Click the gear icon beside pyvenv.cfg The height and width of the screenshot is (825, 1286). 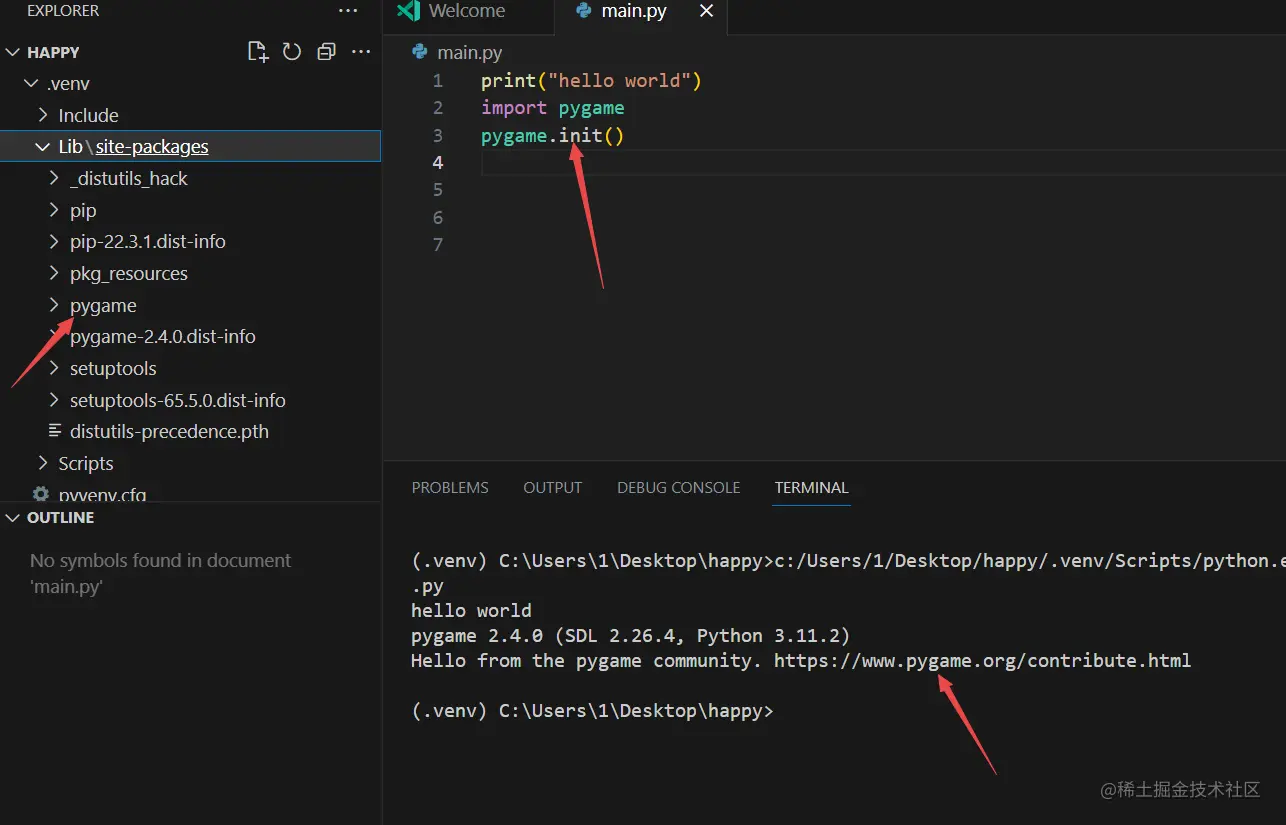pos(41,494)
